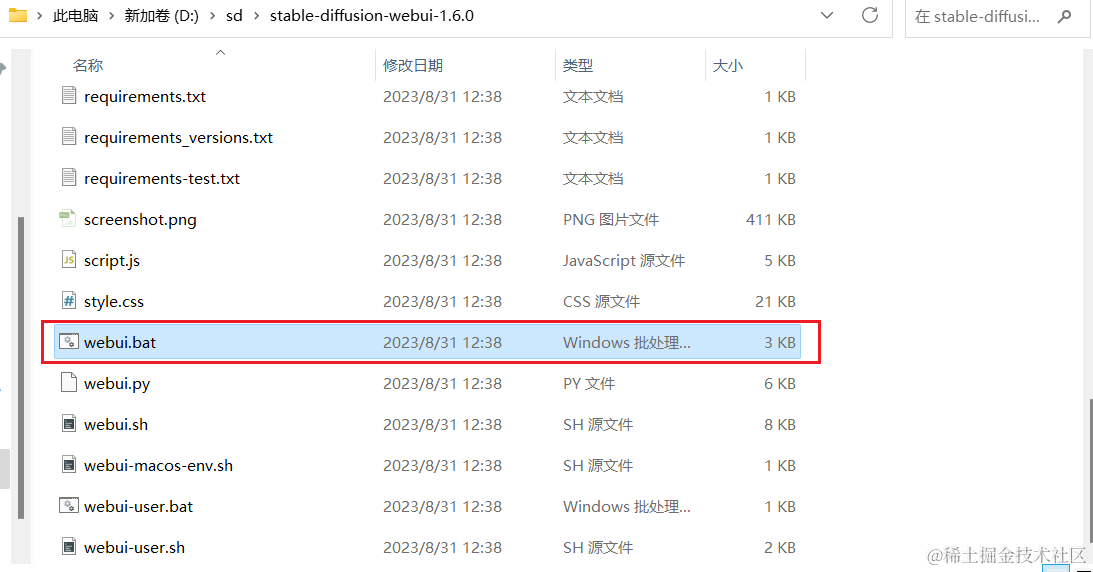Sort files by the 名称 column
The height and width of the screenshot is (572, 1093).
88,65
